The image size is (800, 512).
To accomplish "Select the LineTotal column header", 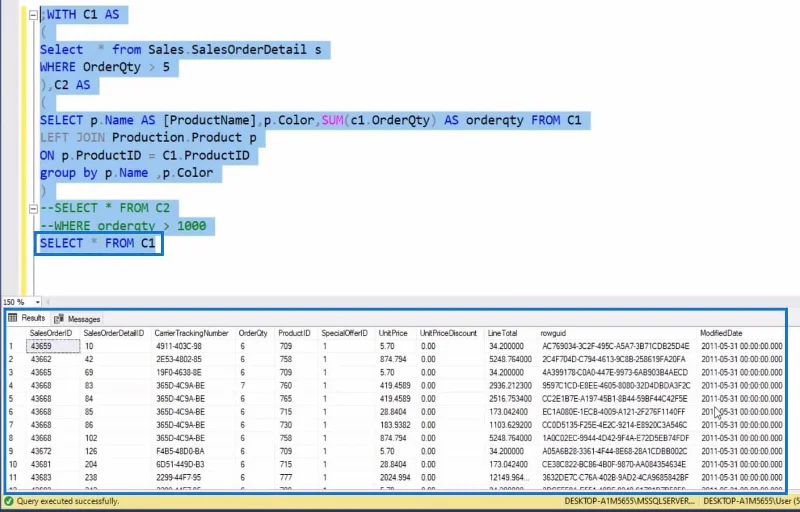I will (x=503, y=333).
